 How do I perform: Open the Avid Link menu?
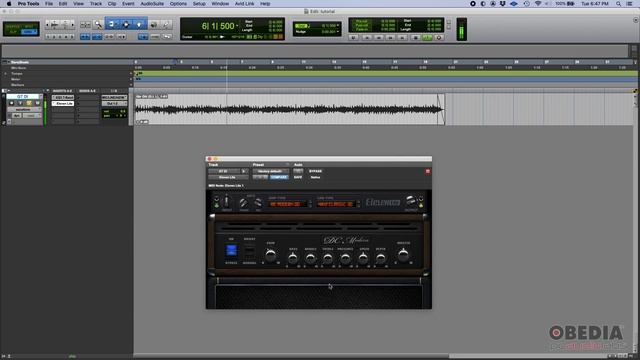(x=244, y=4)
